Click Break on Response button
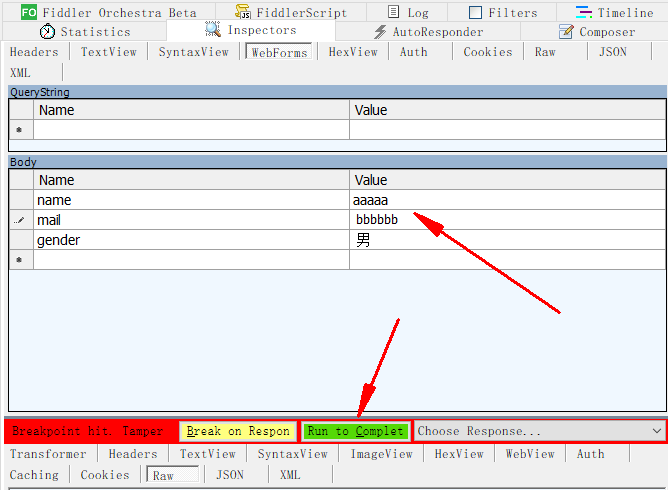 click(x=238, y=431)
